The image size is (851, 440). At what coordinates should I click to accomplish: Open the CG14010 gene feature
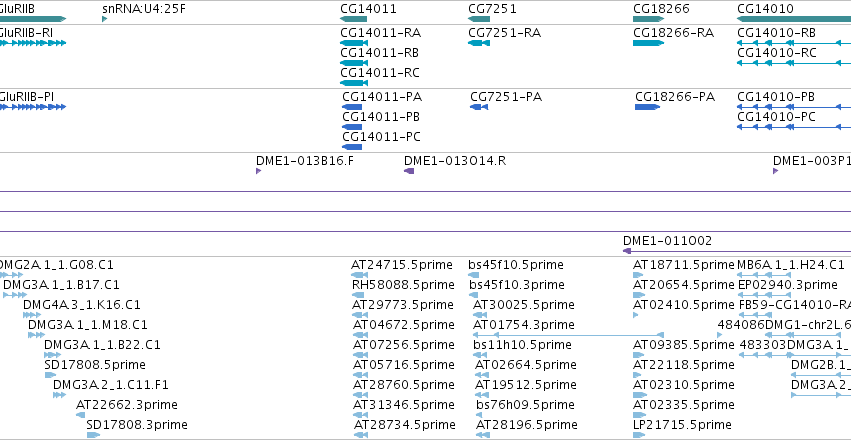(x=793, y=19)
